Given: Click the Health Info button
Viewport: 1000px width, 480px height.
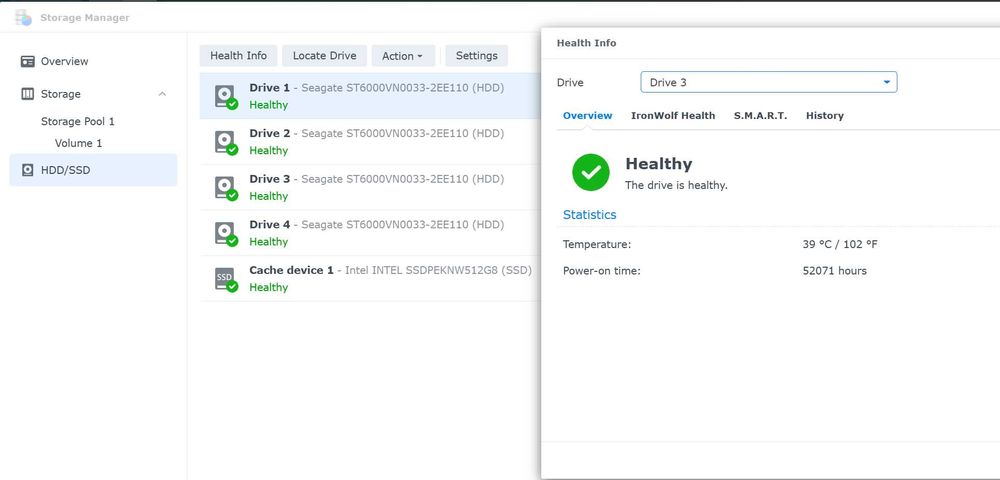Looking at the screenshot, I should [x=239, y=56].
